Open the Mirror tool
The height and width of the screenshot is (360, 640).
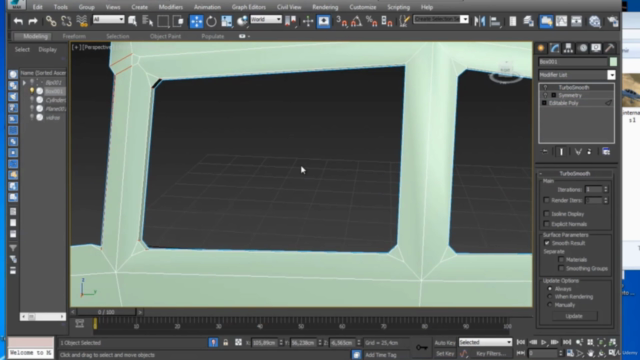coord(480,21)
